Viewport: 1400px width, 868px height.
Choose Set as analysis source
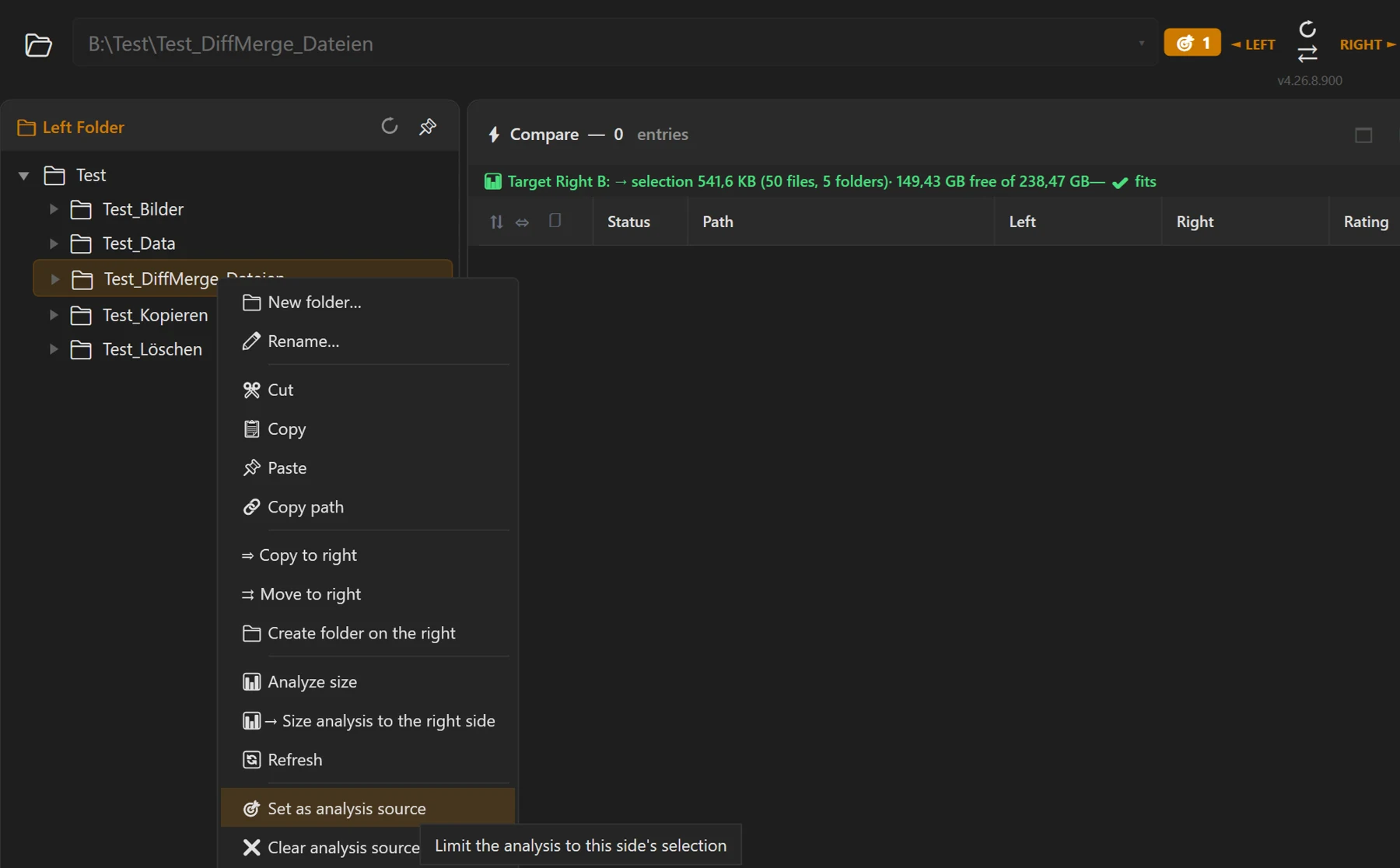coord(367,809)
